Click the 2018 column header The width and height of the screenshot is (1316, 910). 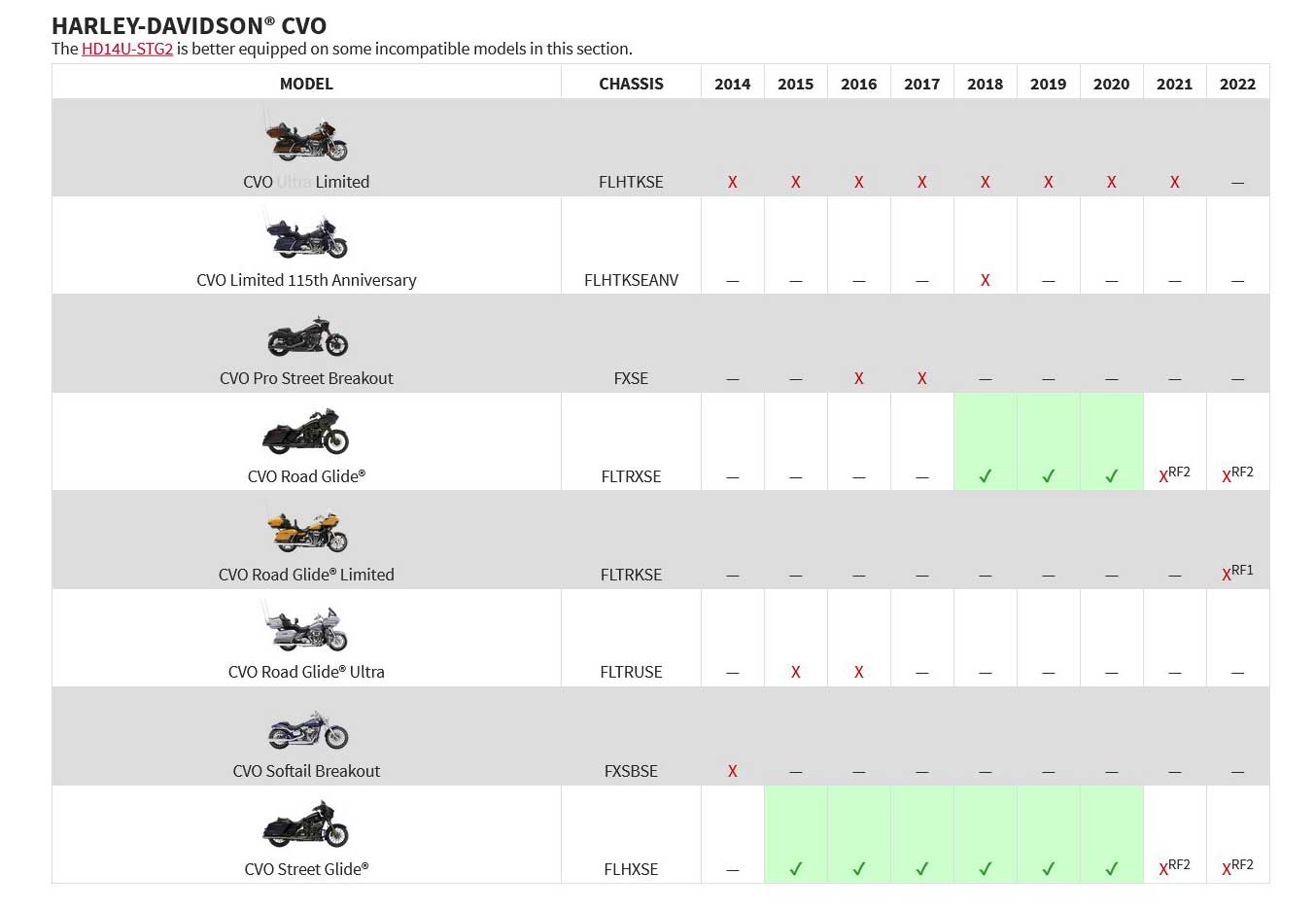coord(986,84)
